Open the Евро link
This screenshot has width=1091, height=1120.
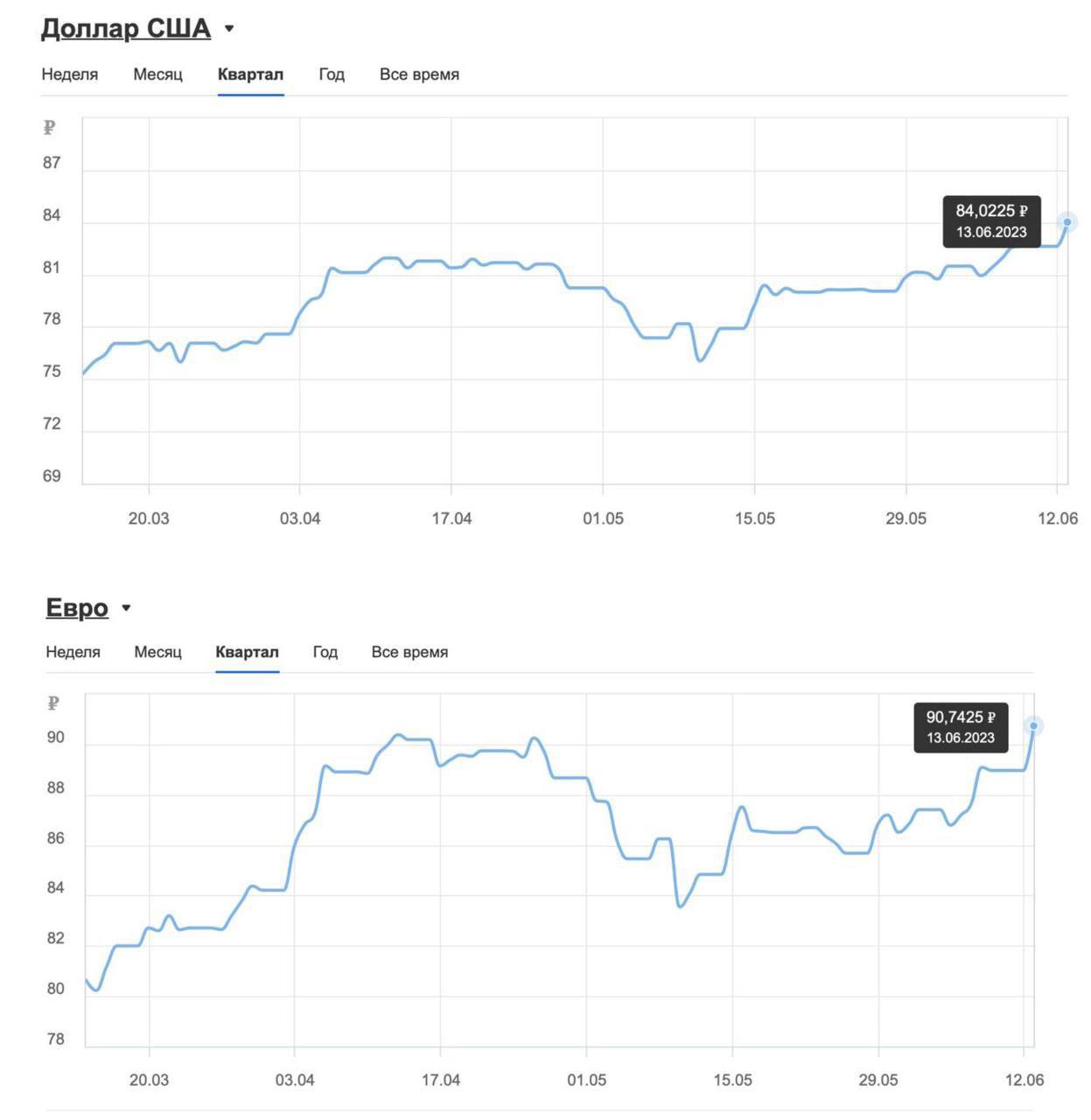click(x=77, y=607)
